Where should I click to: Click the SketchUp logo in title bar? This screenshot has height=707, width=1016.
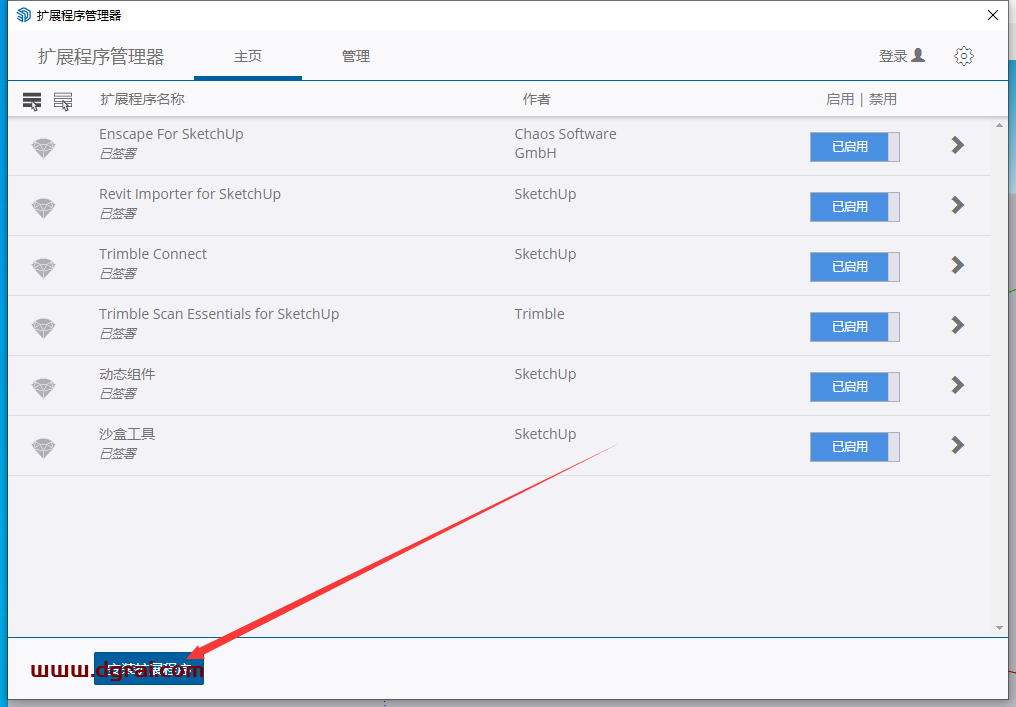[x=24, y=15]
